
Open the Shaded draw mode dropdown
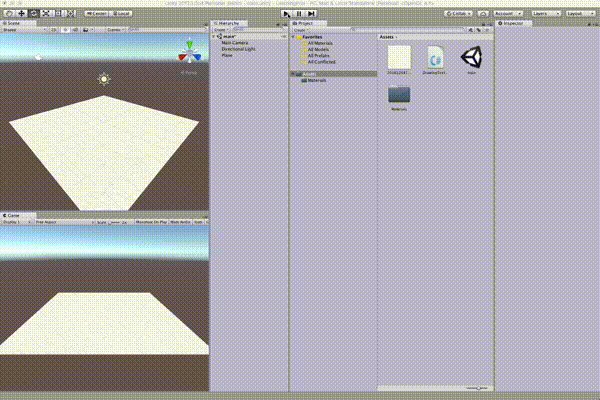coord(24,29)
